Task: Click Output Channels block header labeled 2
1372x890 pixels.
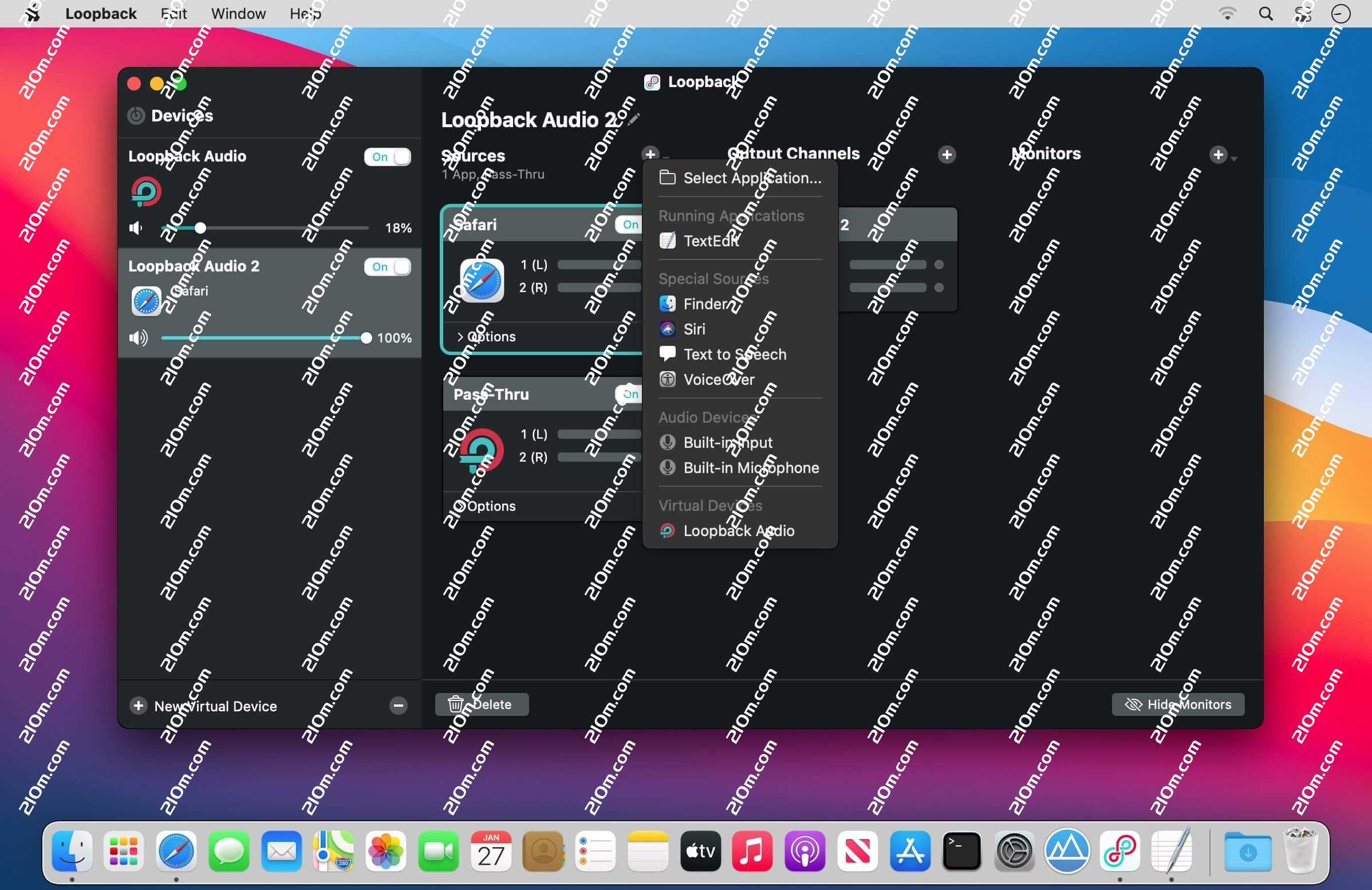Action: tap(897, 225)
